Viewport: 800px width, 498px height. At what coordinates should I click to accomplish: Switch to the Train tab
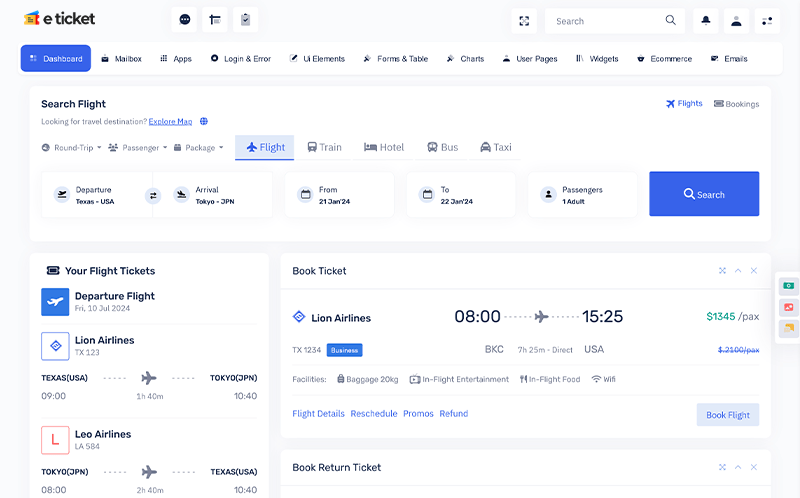pos(323,147)
